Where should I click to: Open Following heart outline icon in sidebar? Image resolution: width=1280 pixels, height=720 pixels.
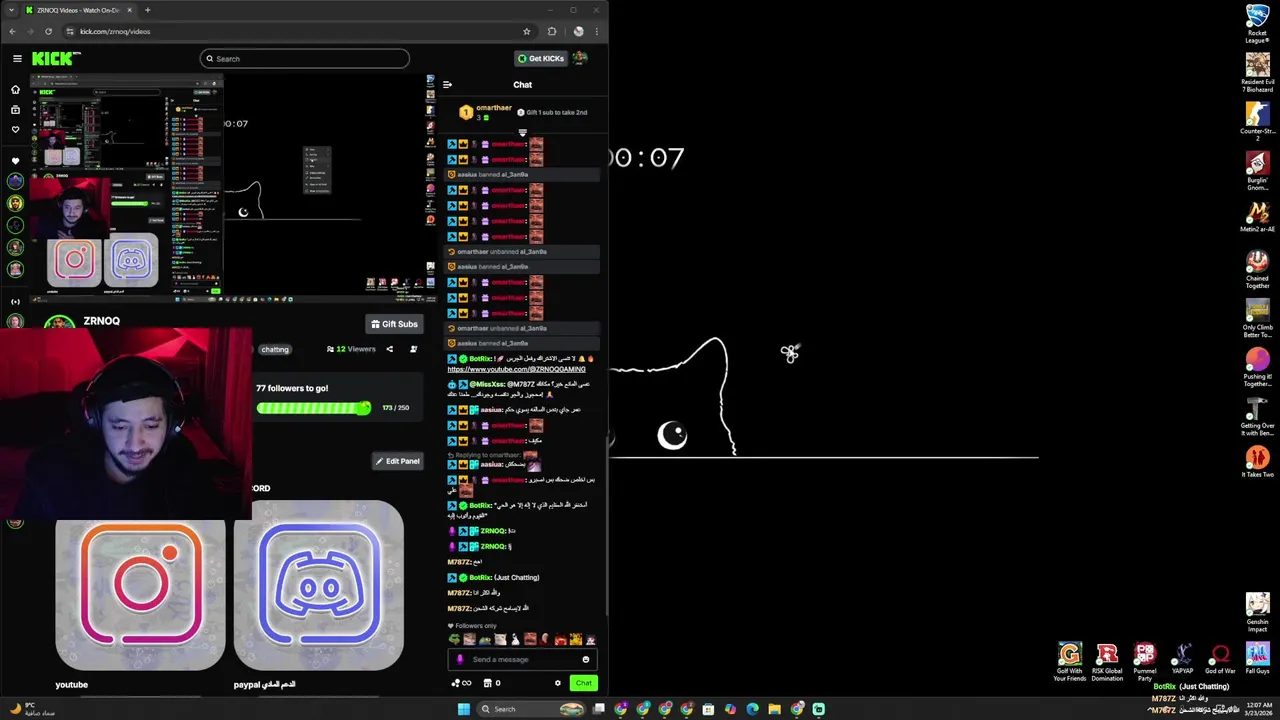click(x=15, y=129)
